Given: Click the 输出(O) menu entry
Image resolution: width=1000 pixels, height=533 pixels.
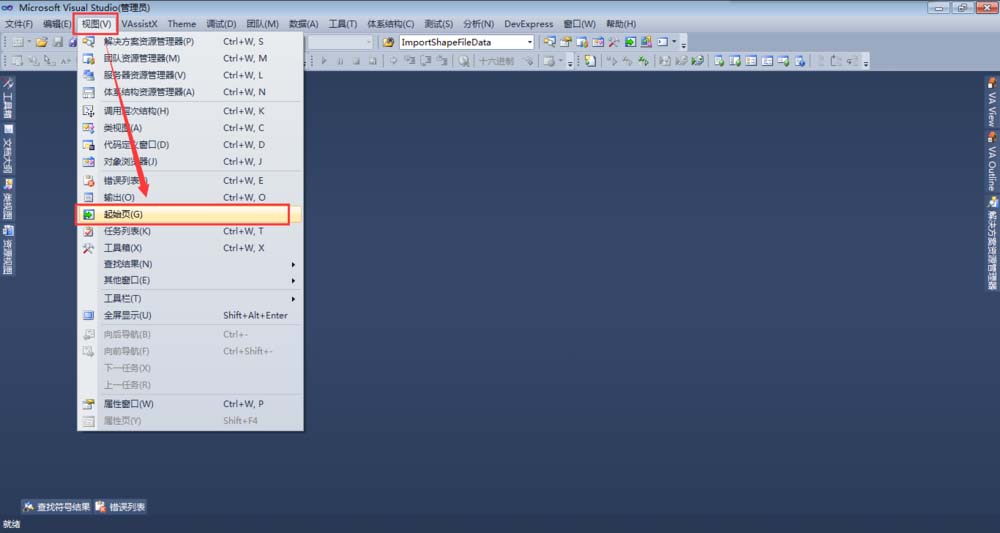Looking at the screenshot, I should tap(189, 198).
